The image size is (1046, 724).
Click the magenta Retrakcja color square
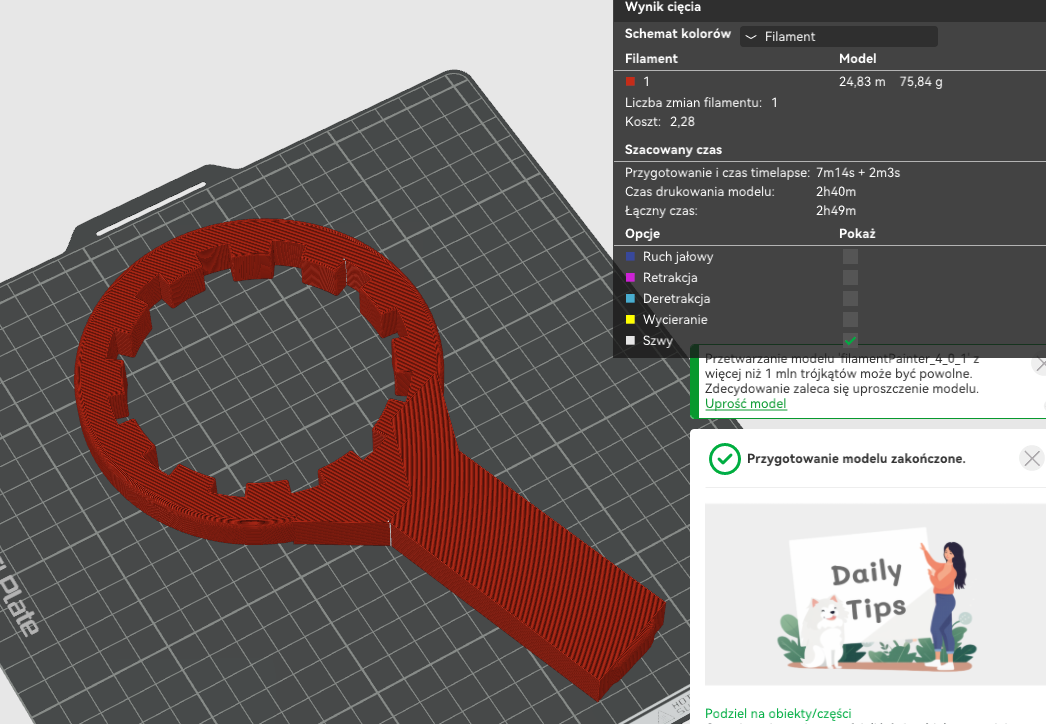point(630,278)
